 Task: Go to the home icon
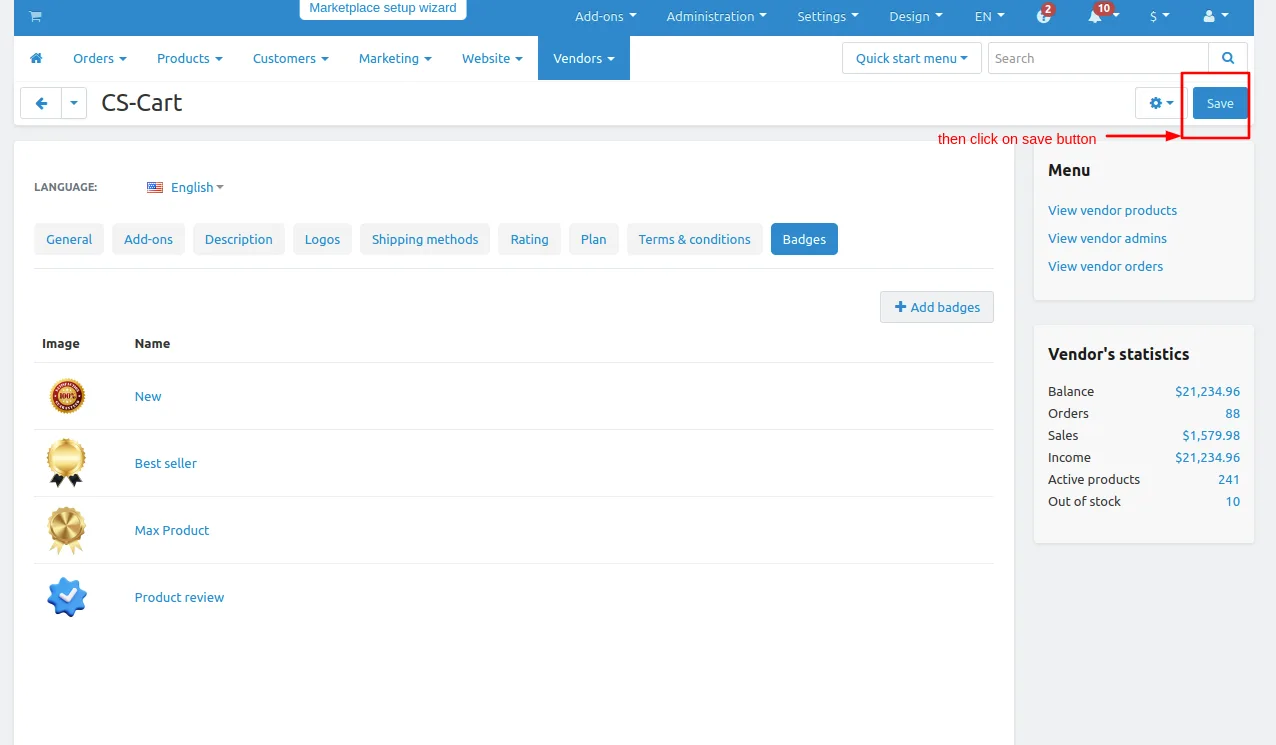[x=36, y=58]
